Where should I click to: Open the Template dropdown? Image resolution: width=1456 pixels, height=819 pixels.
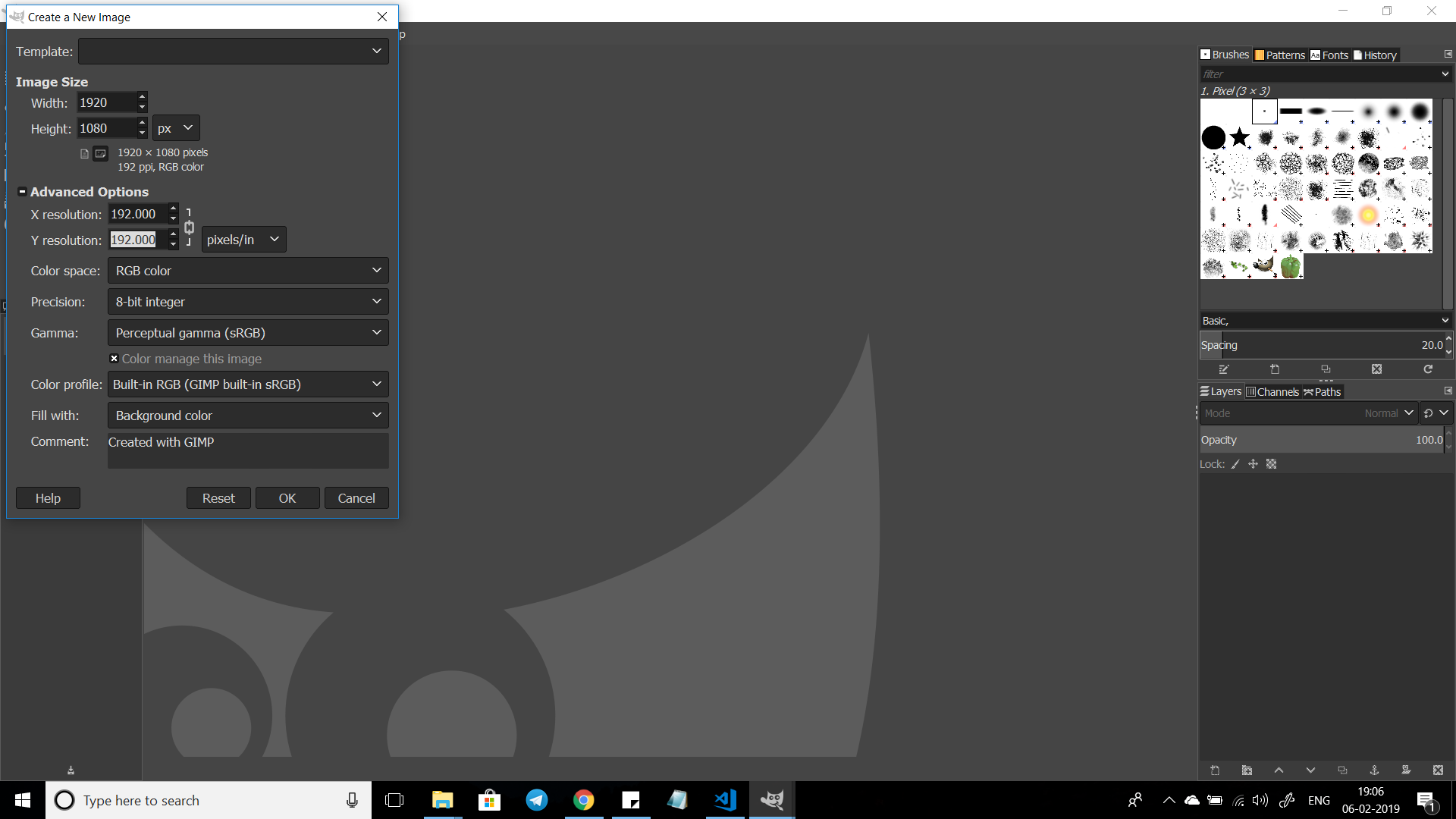[x=234, y=52]
